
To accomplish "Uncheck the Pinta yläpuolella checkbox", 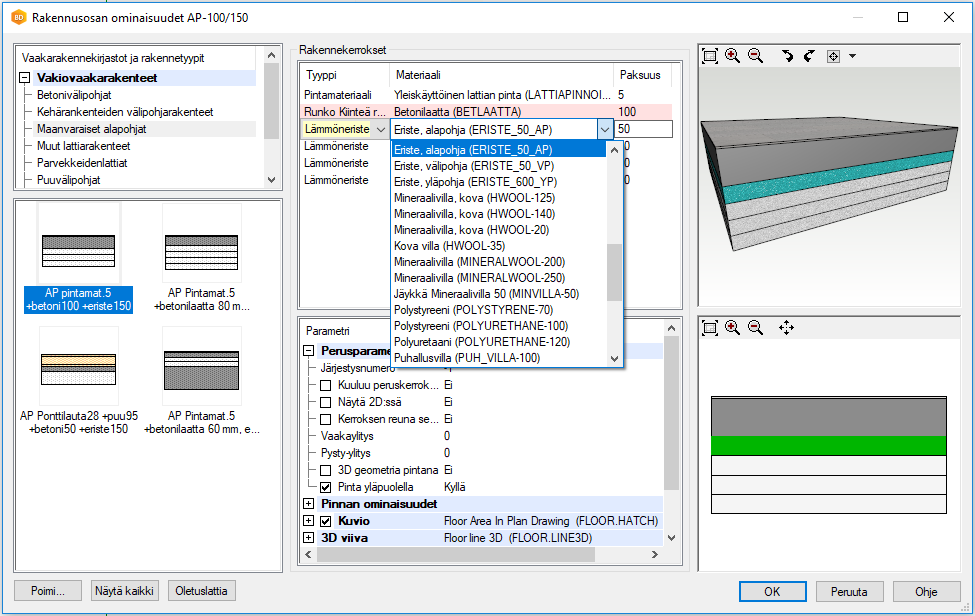I will click(x=326, y=487).
